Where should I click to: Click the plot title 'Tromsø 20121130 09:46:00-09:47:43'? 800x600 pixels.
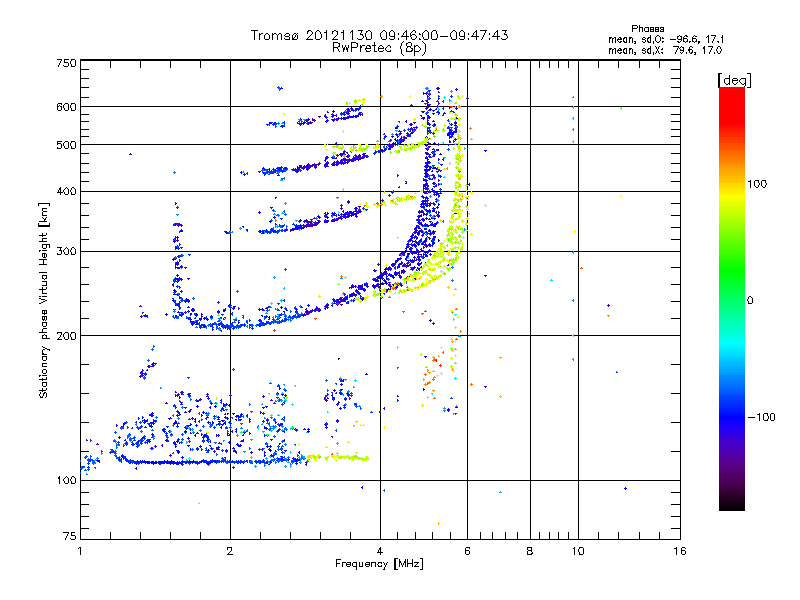click(379, 35)
